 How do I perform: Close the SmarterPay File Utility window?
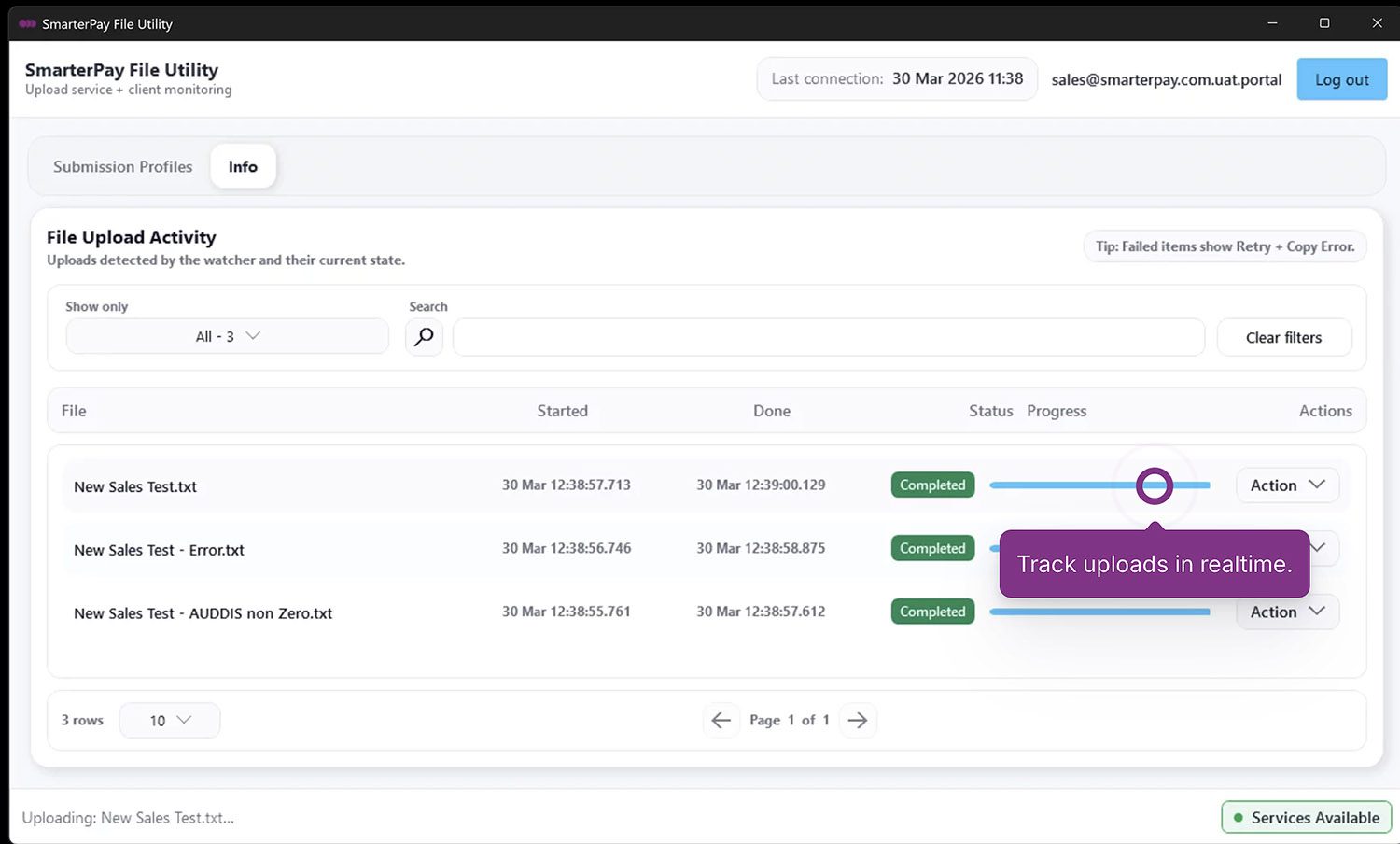coord(1377,23)
